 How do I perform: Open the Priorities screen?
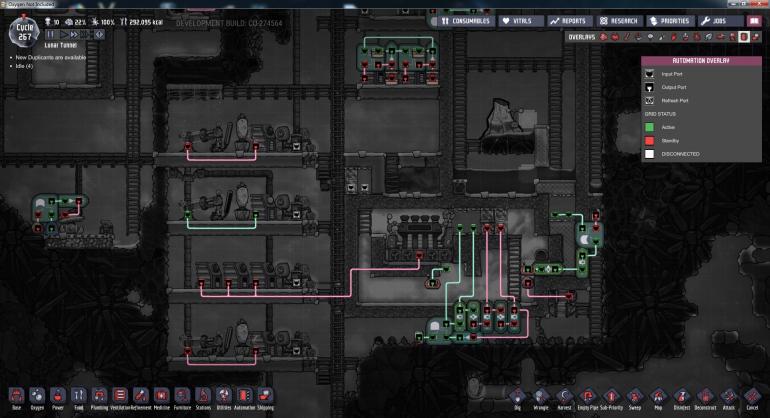(670, 21)
